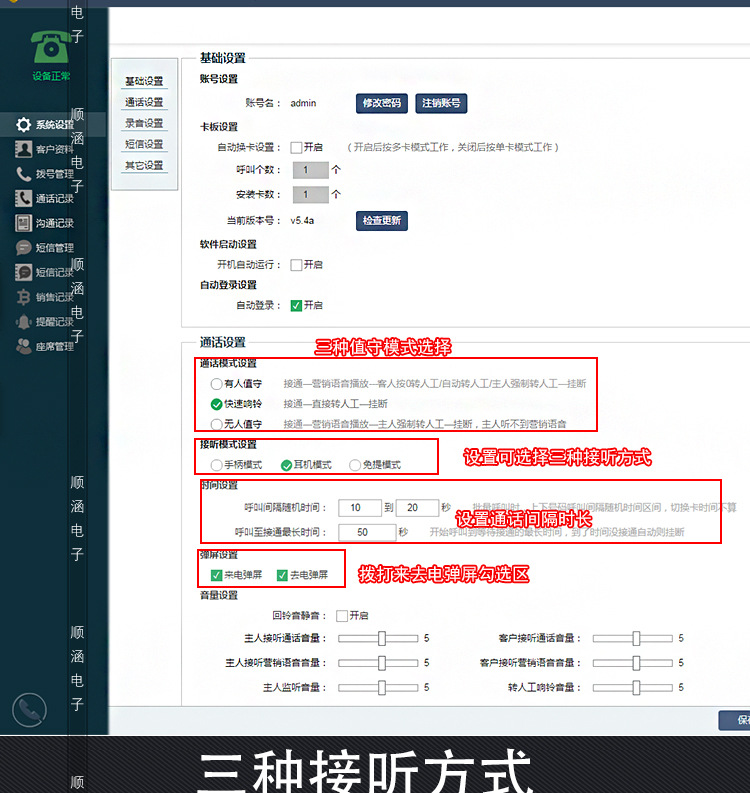
Task: Toggle the 去电弹屏 checkbox
Action: point(282,575)
